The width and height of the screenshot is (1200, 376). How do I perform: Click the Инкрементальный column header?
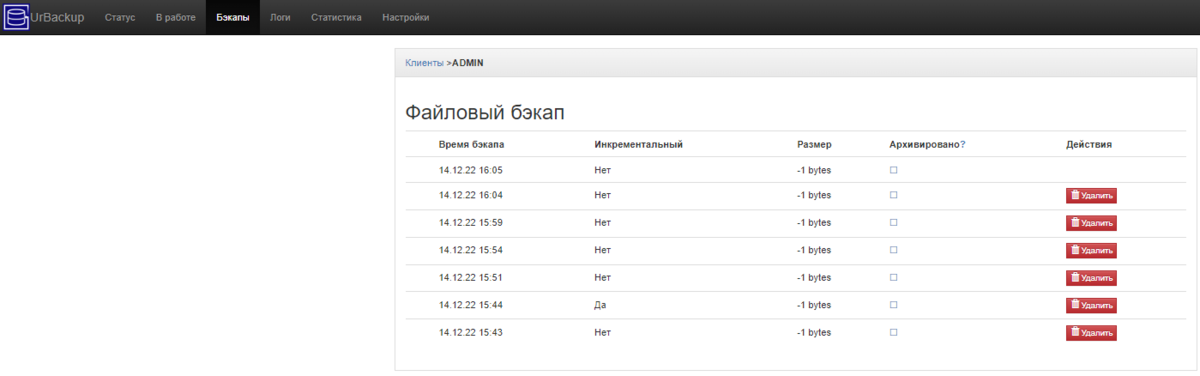[x=638, y=145]
